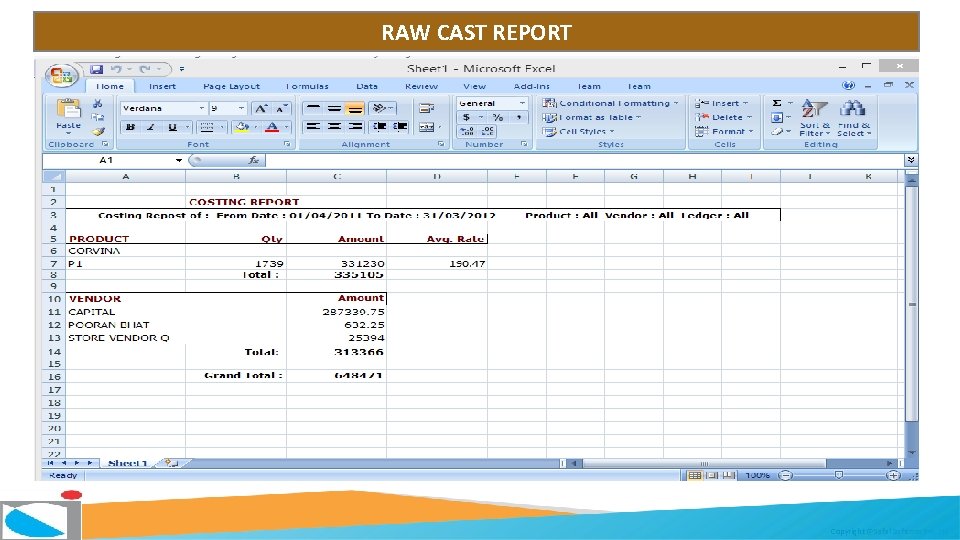This screenshot has height=540, width=960.
Task: Increase indent
Action: 400,127
